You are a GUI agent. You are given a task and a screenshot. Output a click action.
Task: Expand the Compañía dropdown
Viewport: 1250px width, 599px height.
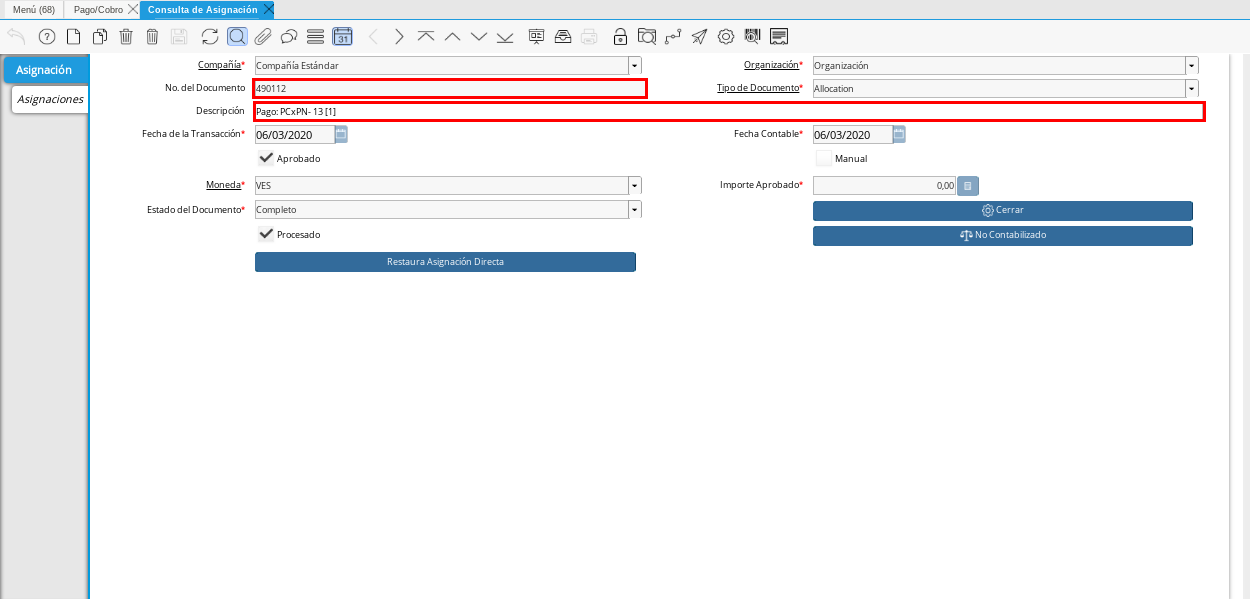tap(634, 66)
